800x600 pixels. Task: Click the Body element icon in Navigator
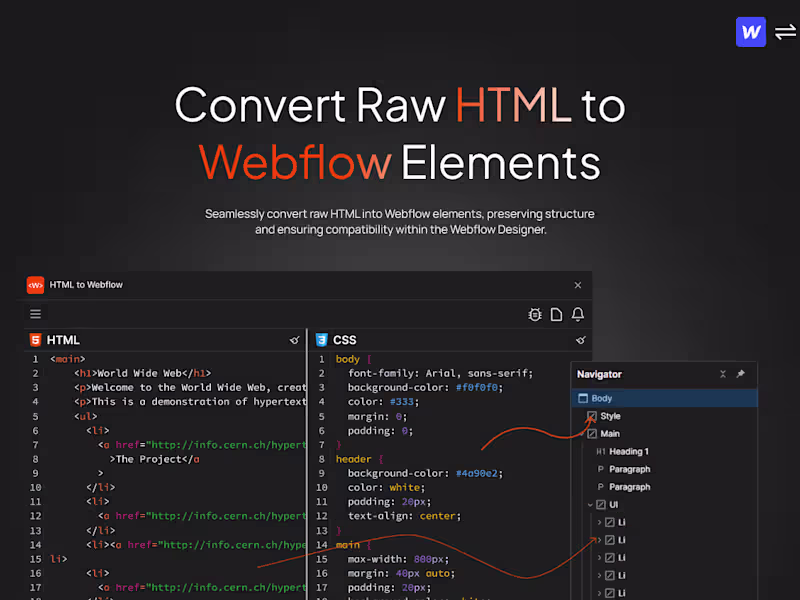pyautogui.click(x=583, y=398)
